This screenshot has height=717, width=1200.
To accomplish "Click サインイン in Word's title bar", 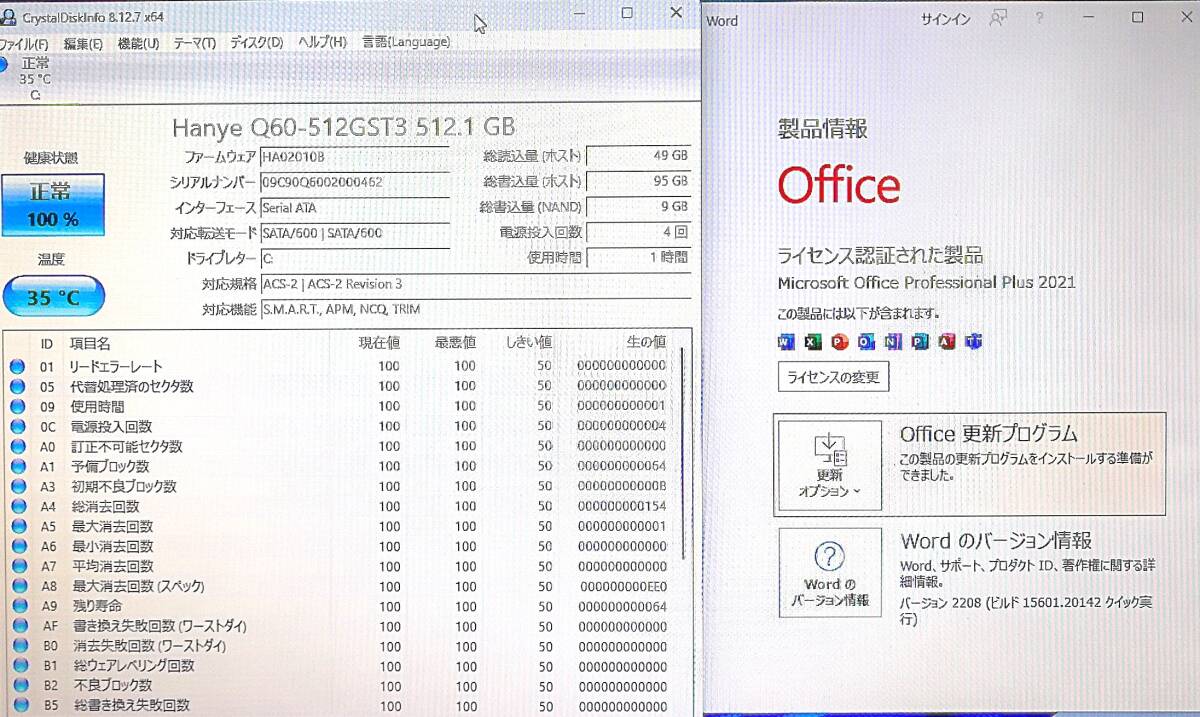I will tap(945, 19).
